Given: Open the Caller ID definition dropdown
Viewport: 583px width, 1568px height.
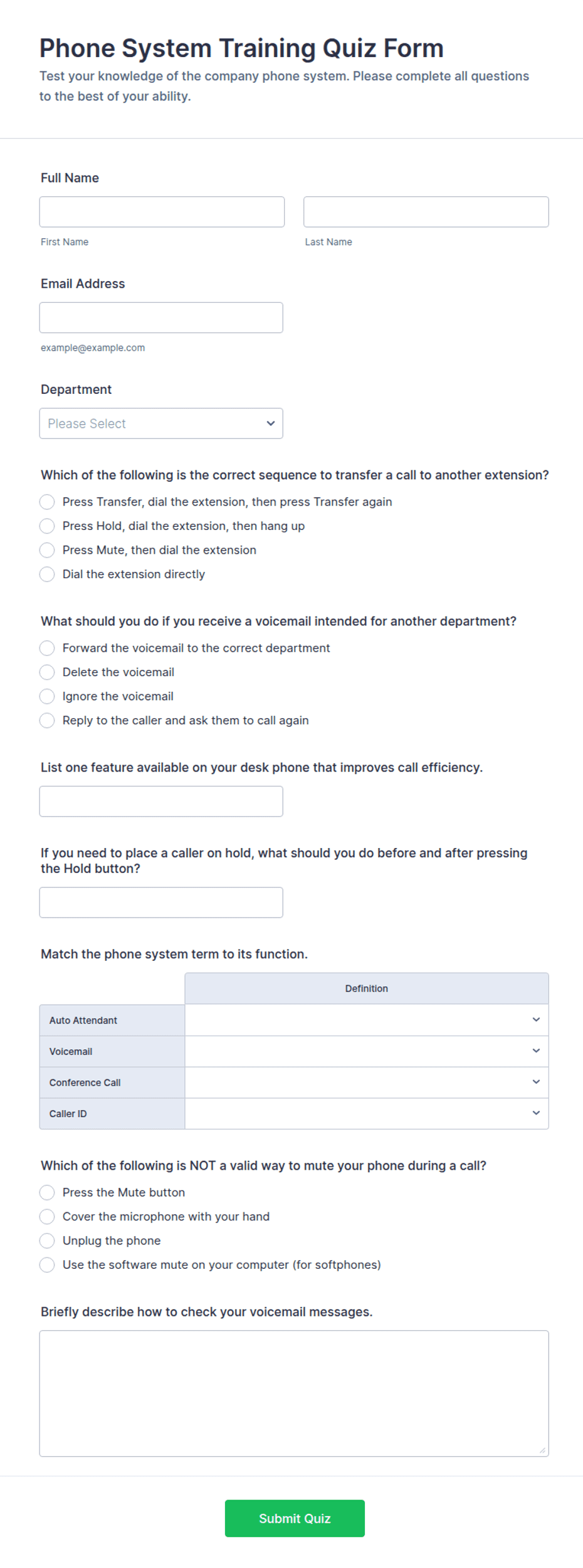Looking at the screenshot, I should tap(367, 1113).
